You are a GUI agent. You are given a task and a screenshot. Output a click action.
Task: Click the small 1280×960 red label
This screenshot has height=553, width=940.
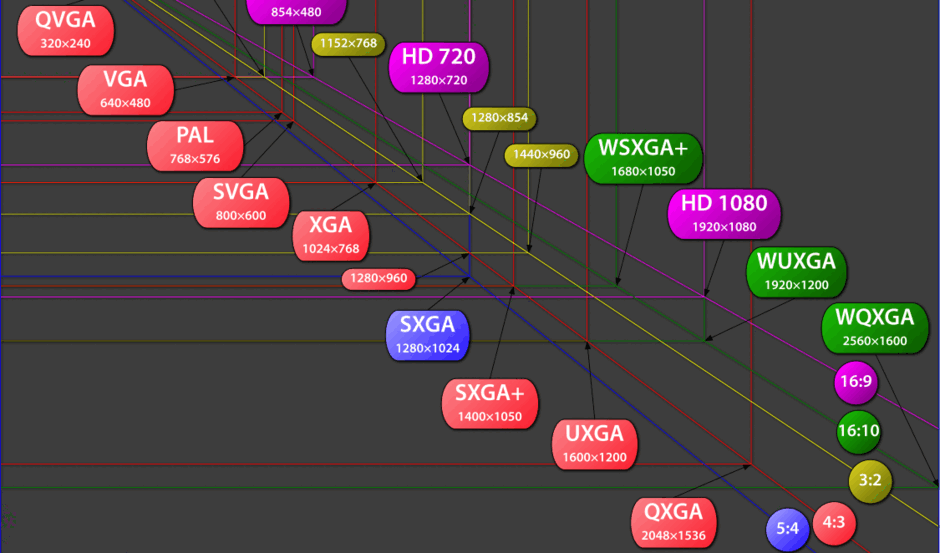378,279
